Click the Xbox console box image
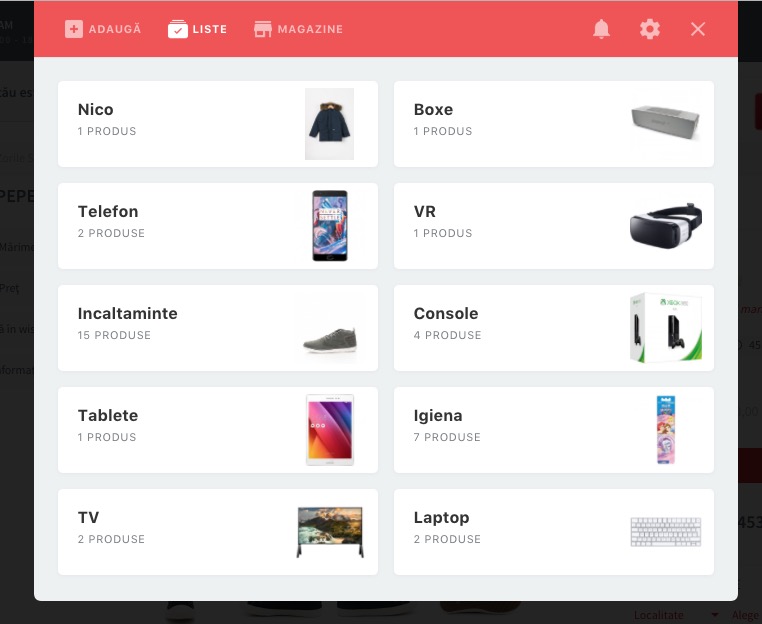The height and width of the screenshot is (624, 762). pyautogui.click(x=666, y=328)
